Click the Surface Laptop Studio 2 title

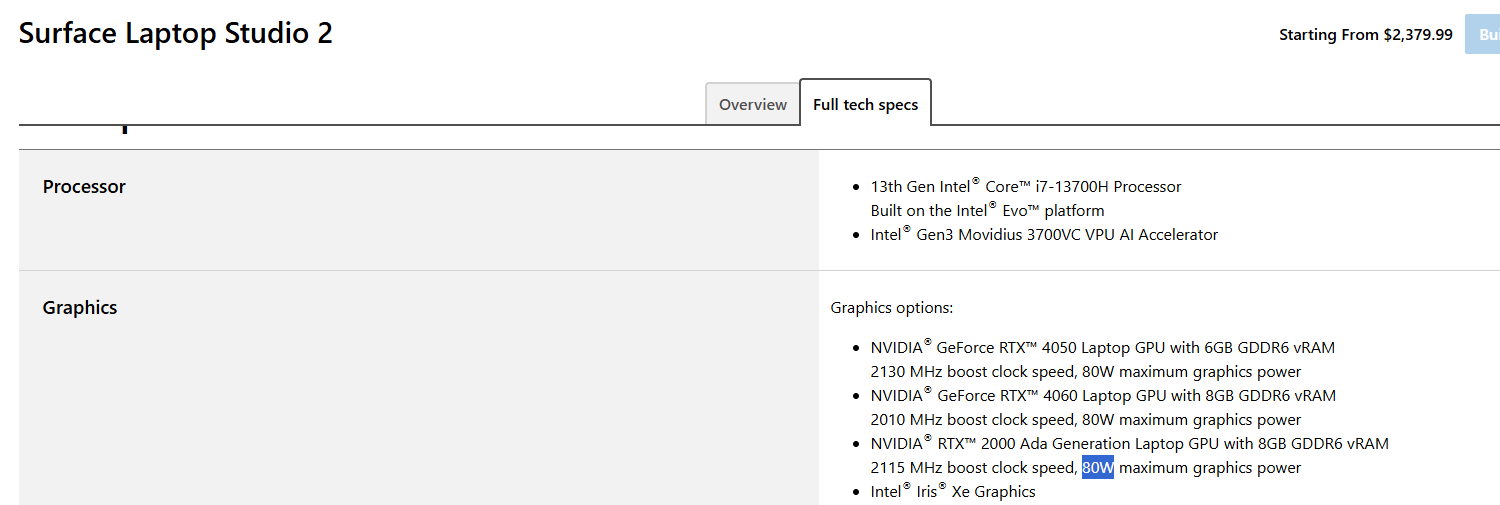(x=176, y=34)
